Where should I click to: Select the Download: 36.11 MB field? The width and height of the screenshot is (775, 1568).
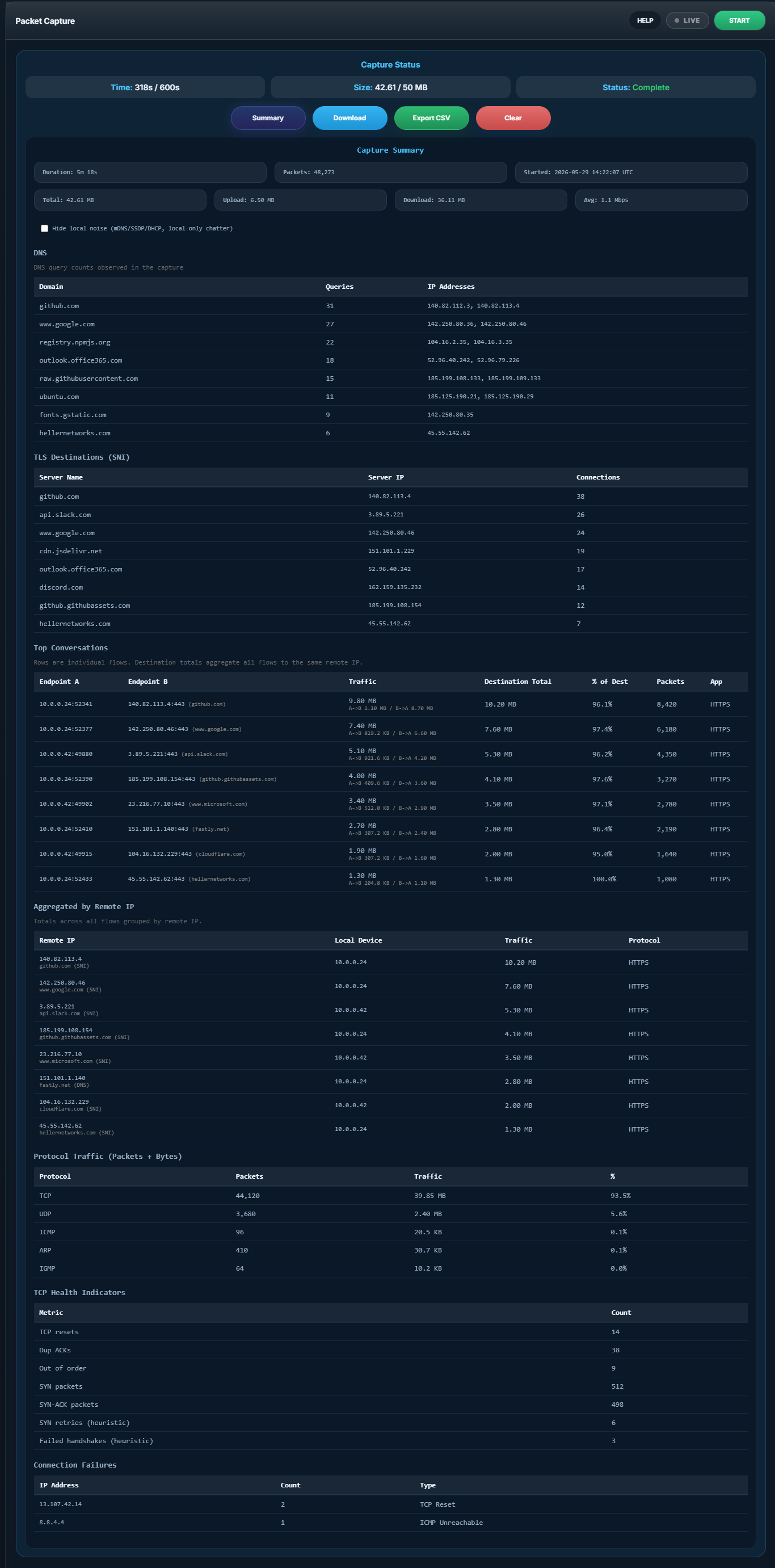481,200
